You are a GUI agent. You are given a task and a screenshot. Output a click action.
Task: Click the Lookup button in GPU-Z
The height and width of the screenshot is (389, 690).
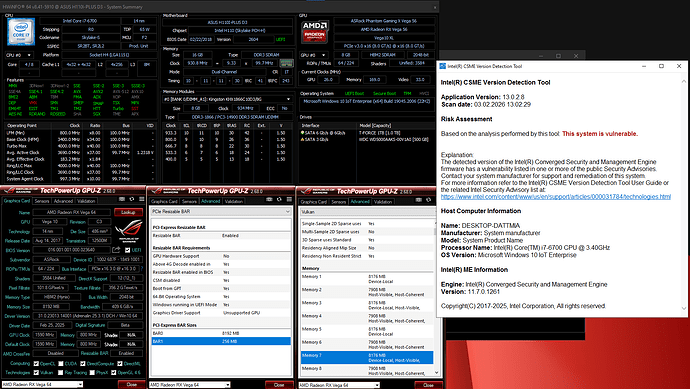(x=128, y=212)
